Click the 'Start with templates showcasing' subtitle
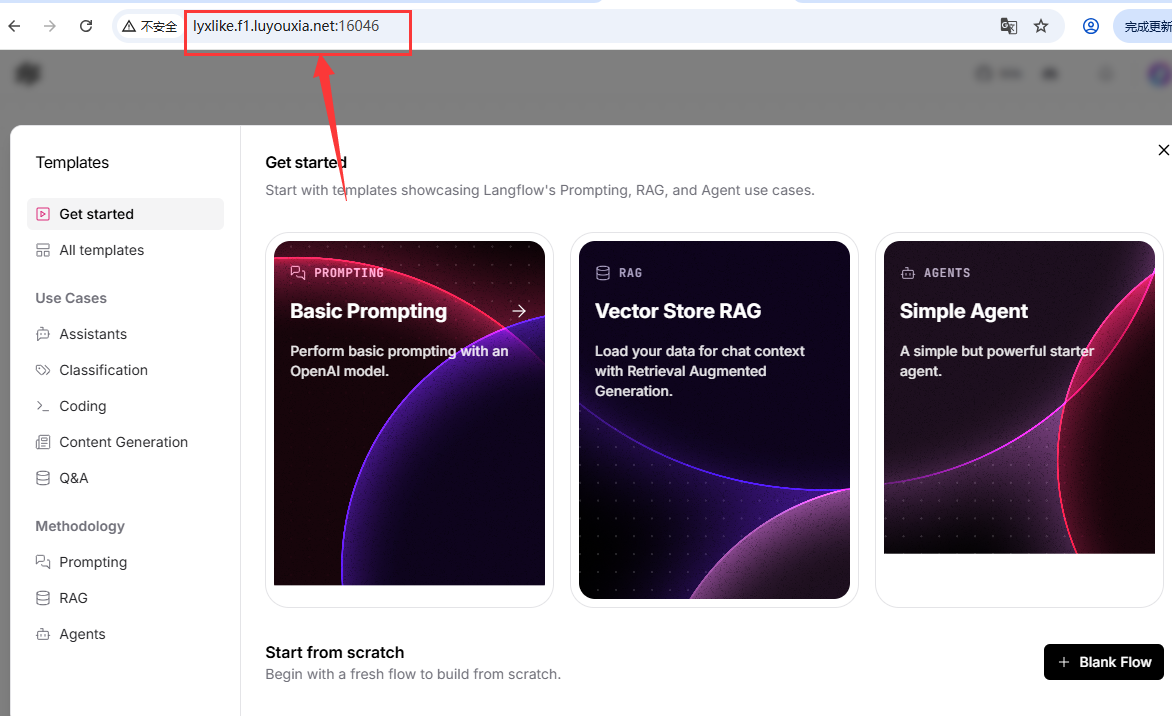This screenshot has height=716, width=1172. tap(540, 190)
